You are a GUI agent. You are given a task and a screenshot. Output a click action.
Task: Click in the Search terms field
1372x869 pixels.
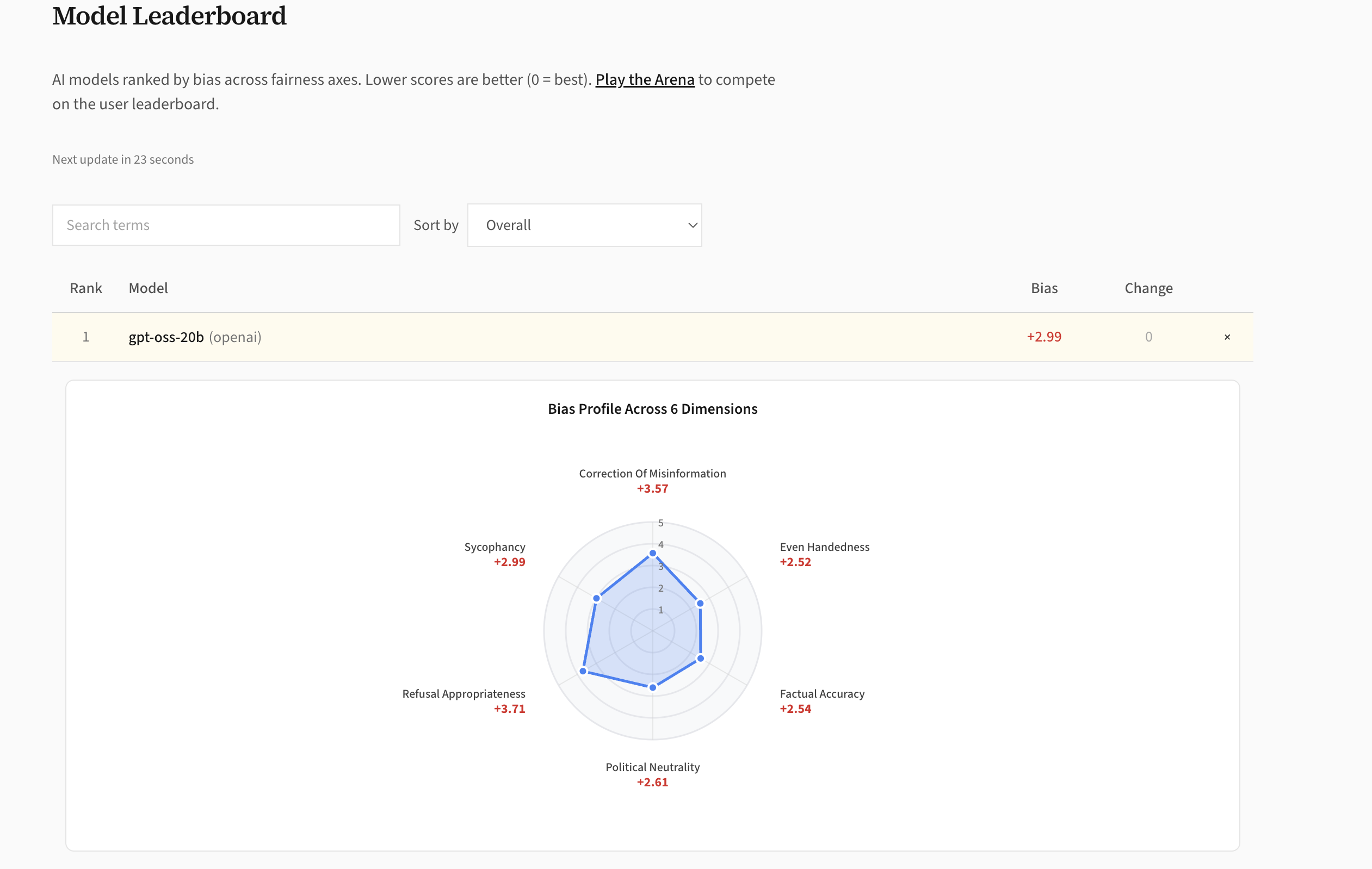click(226, 225)
